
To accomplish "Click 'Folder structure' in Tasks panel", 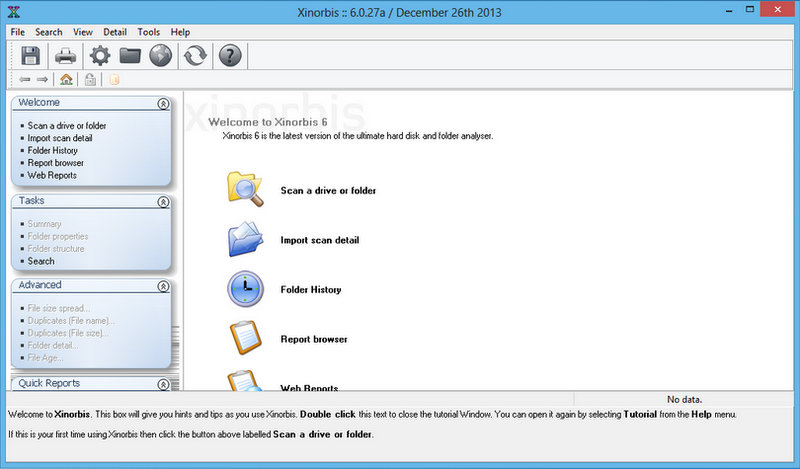I will [x=56, y=249].
